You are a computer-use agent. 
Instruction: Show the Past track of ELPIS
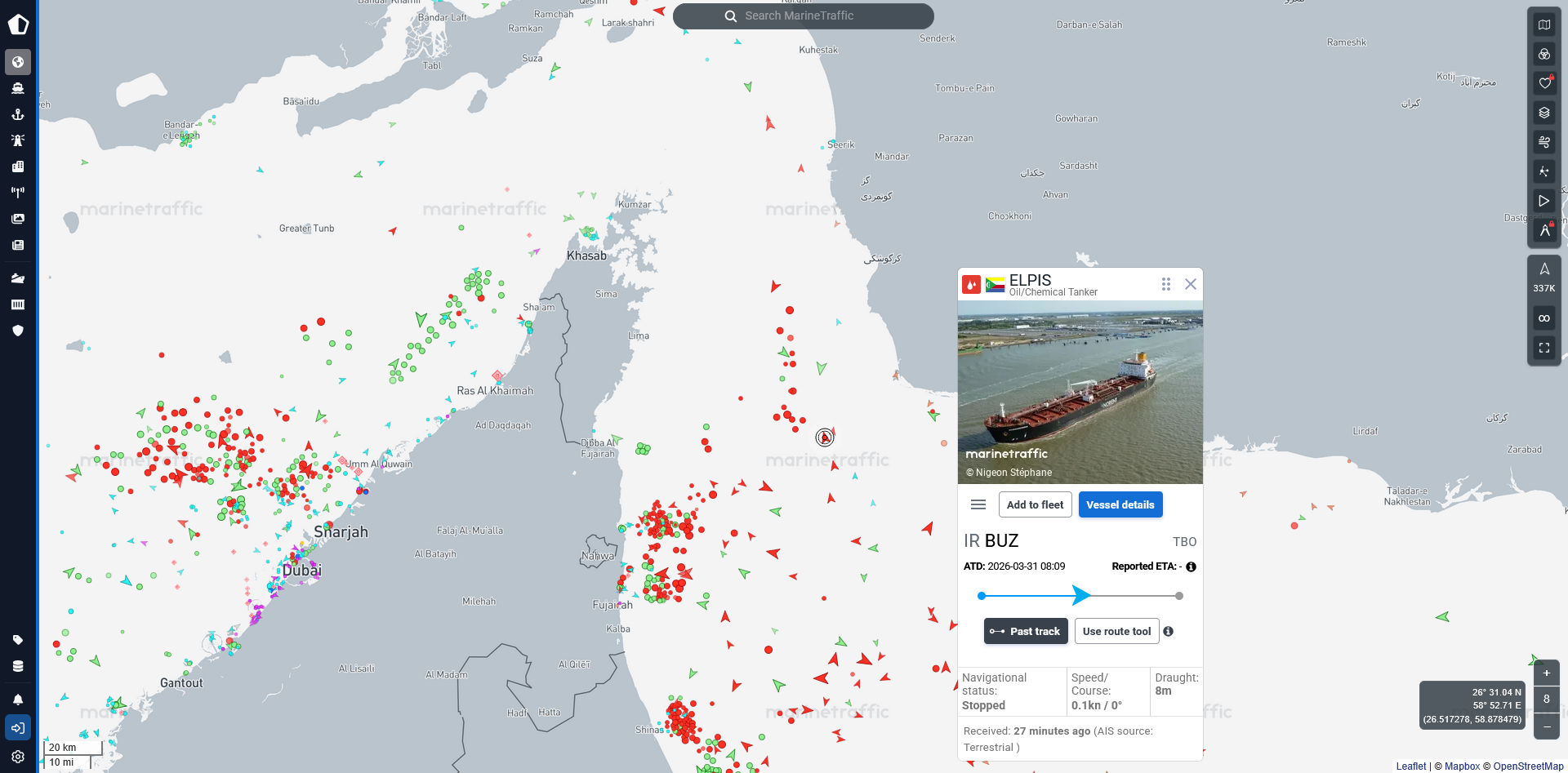pos(1026,631)
